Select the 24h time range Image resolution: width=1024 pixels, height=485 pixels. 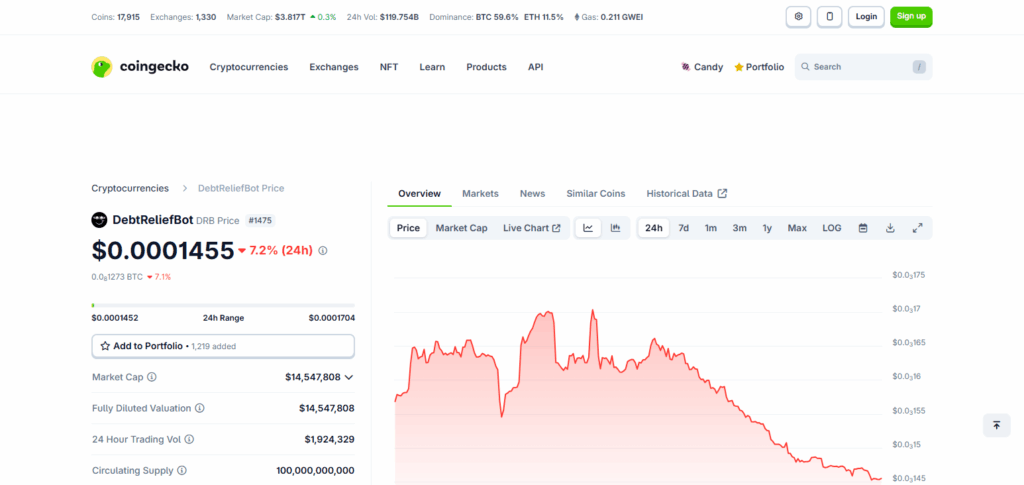point(654,228)
